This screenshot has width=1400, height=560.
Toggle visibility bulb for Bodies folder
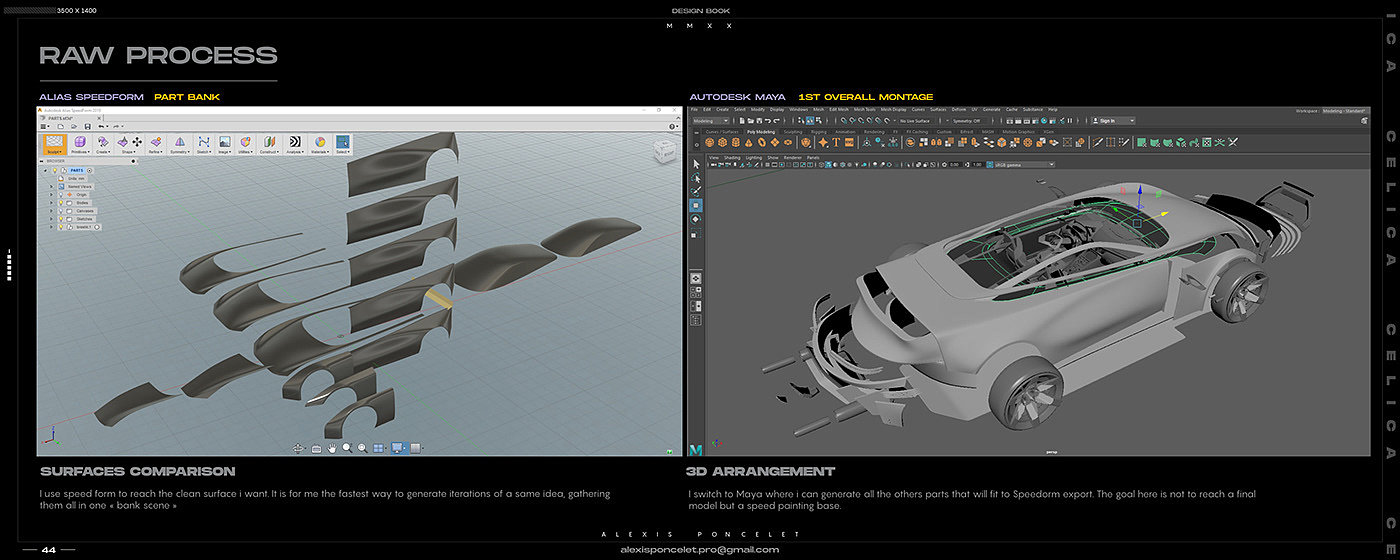click(x=60, y=203)
